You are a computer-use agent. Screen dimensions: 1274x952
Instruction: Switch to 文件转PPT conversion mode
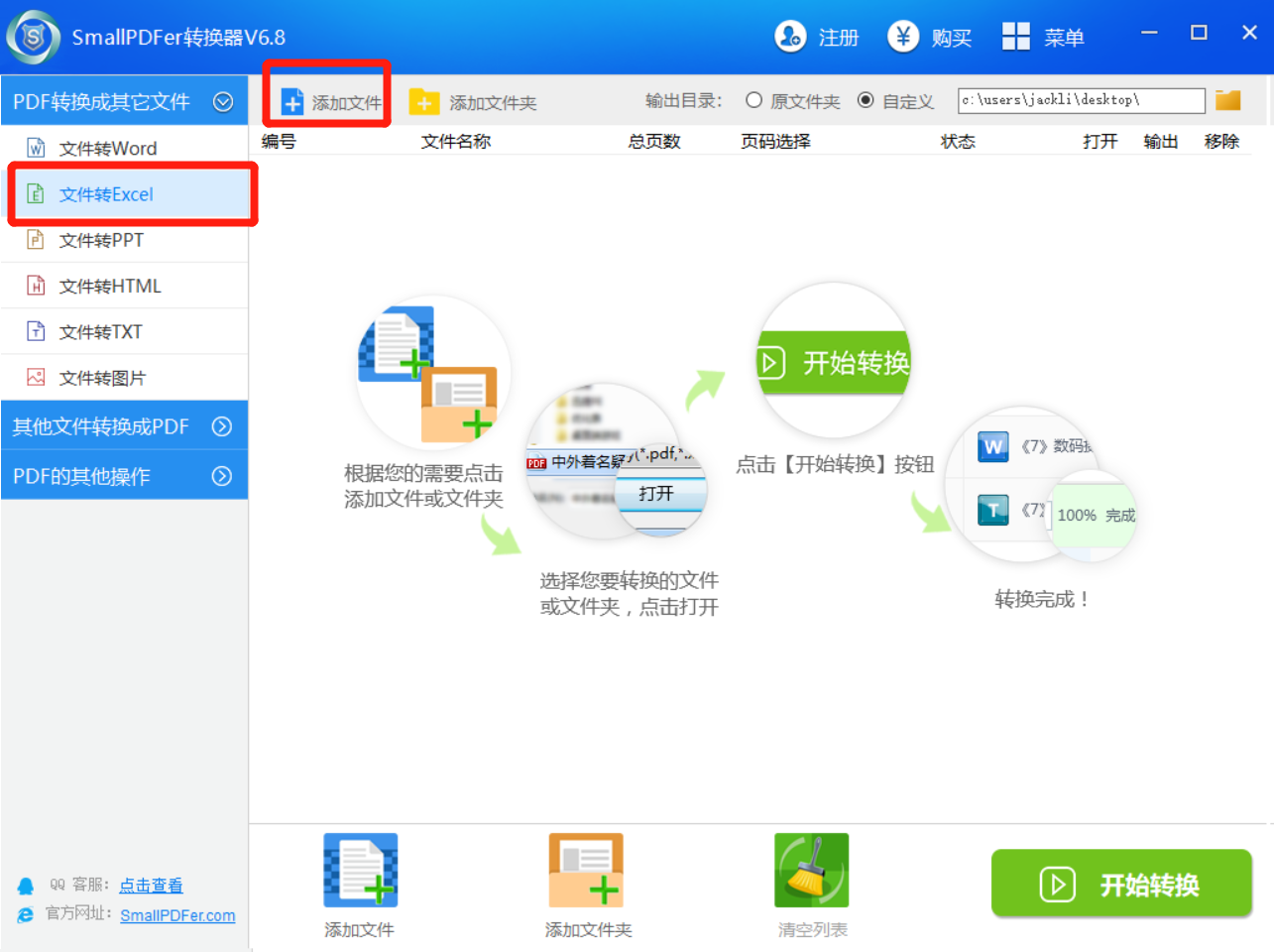(x=125, y=239)
